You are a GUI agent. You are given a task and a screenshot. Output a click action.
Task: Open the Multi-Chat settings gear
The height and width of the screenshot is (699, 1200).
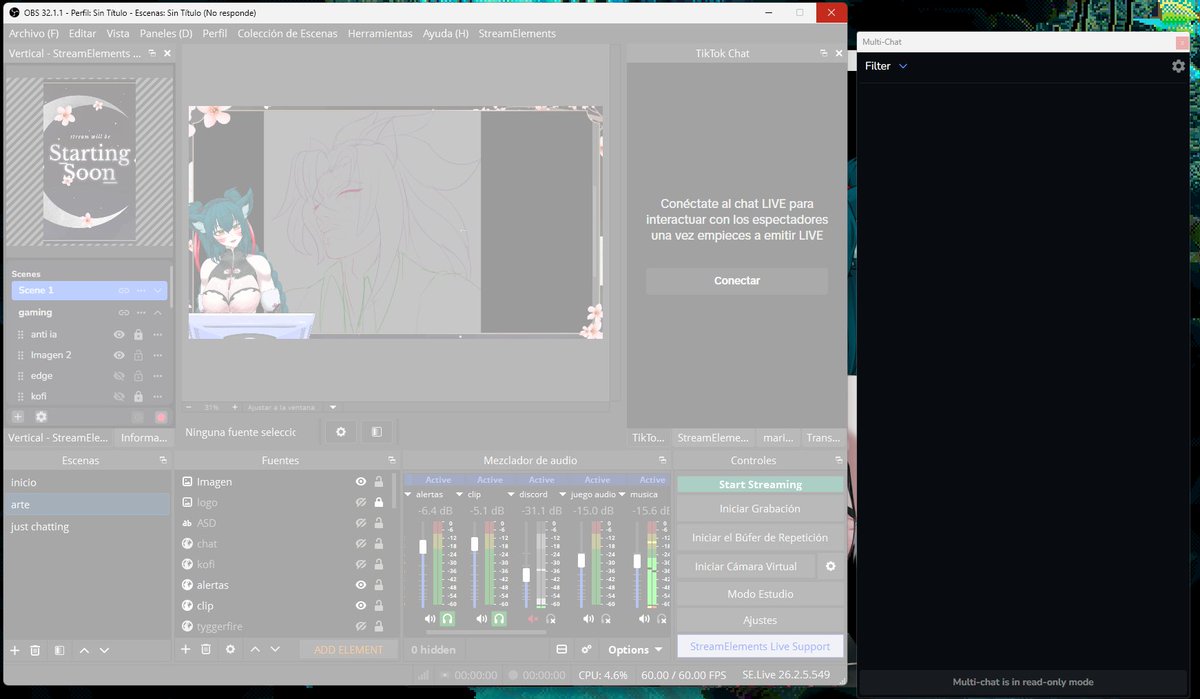point(1178,66)
